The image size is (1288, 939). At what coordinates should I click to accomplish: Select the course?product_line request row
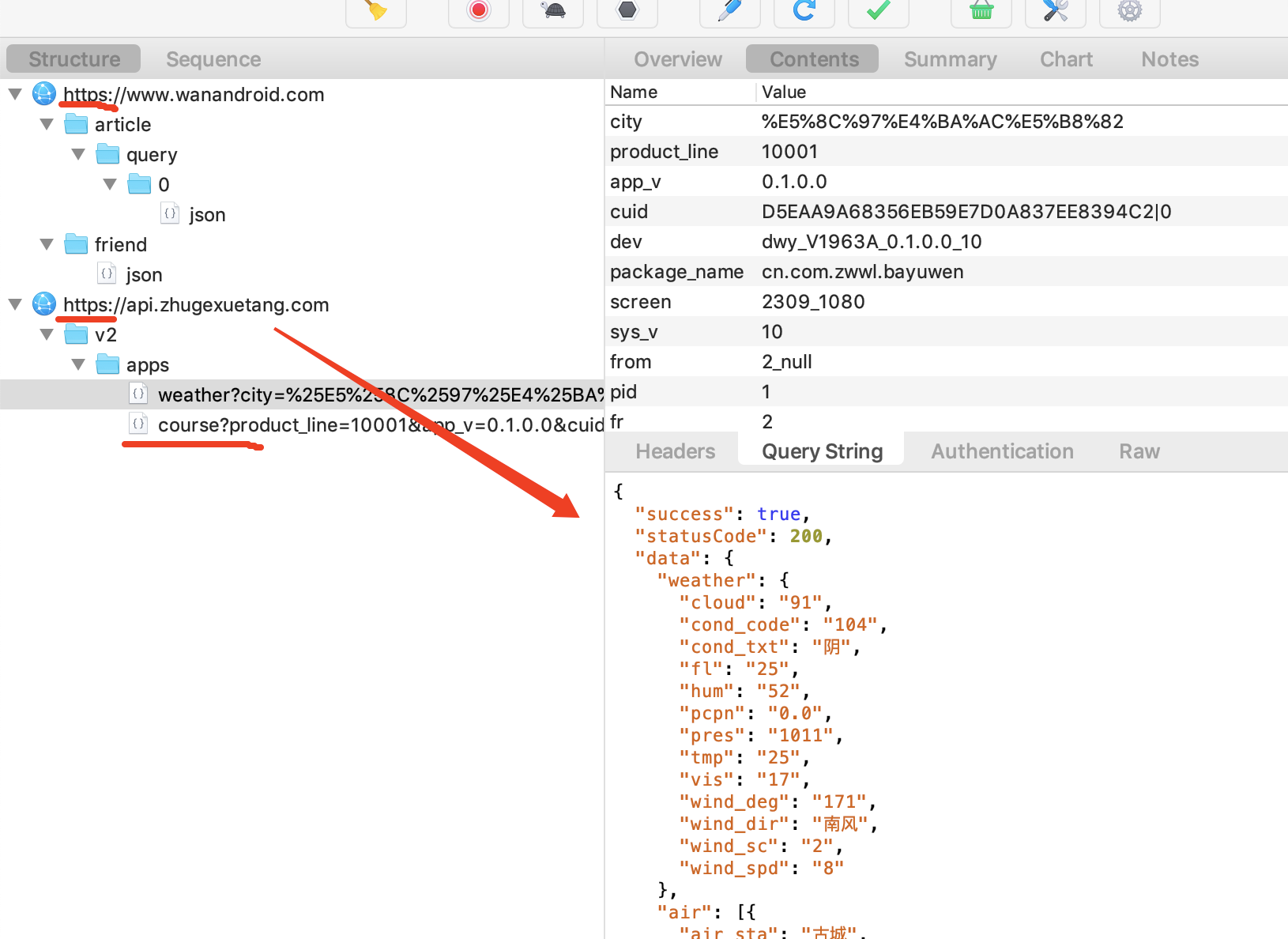point(302,424)
